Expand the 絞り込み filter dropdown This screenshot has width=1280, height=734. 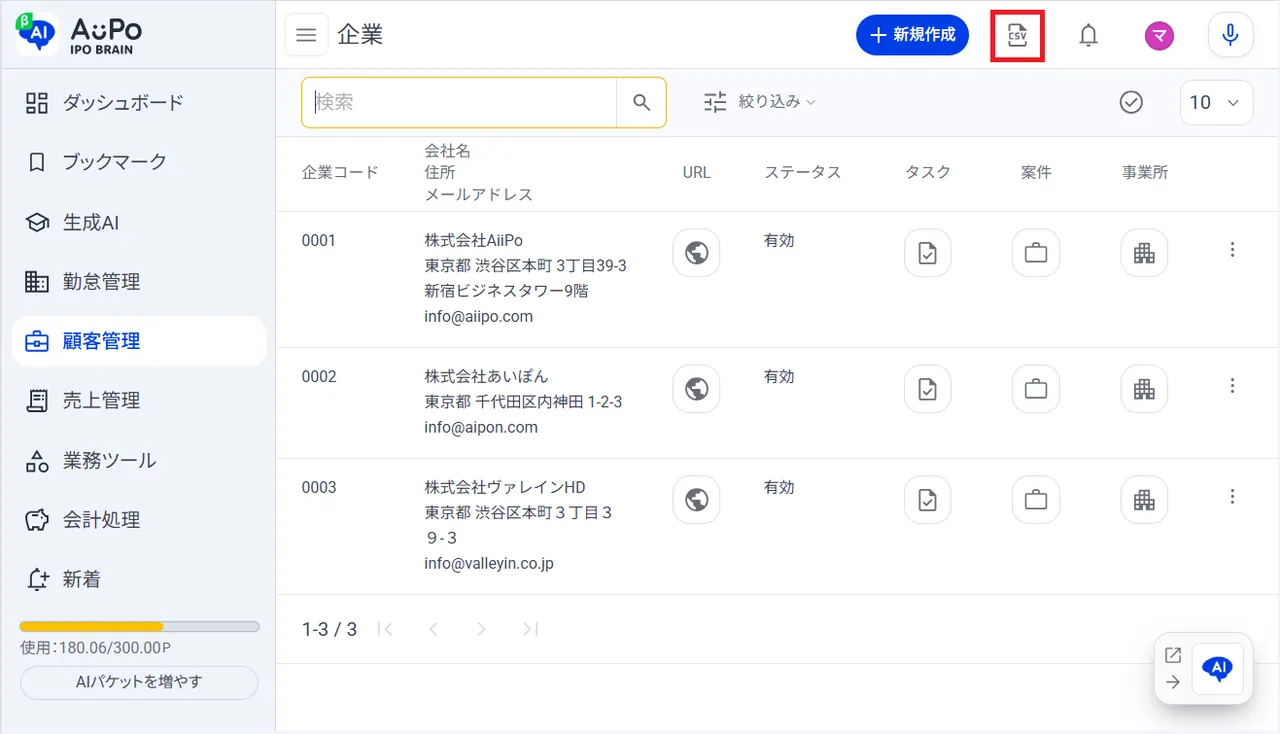click(760, 102)
